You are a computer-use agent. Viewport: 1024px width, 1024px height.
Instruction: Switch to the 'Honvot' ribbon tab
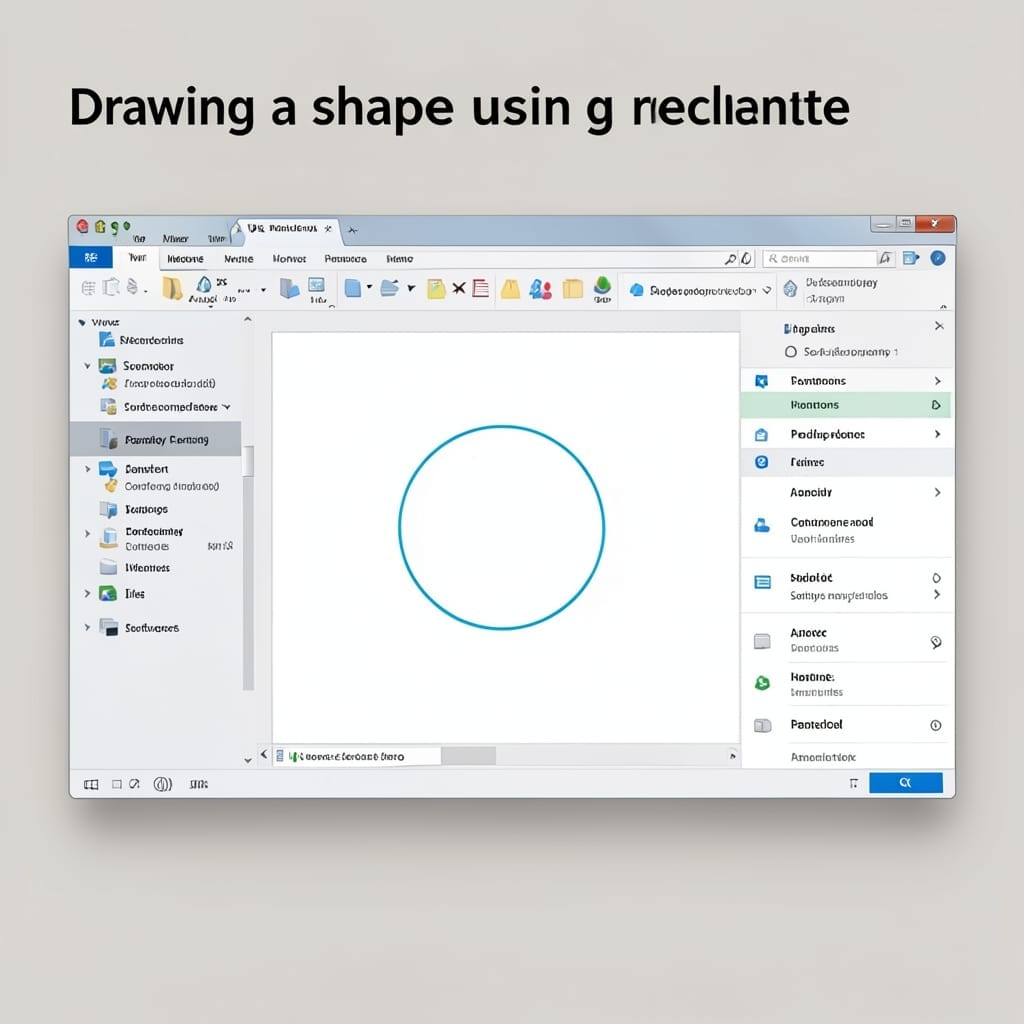click(289, 259)
